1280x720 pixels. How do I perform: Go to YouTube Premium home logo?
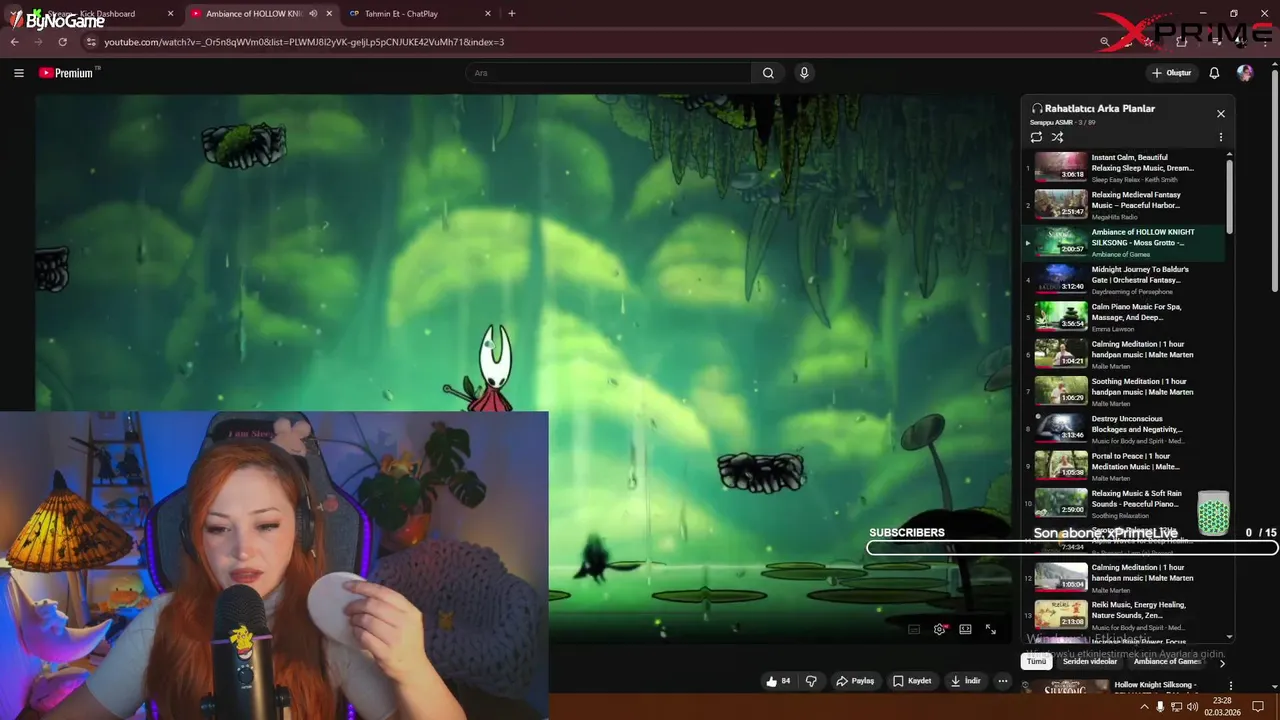[x=67, y=73]
